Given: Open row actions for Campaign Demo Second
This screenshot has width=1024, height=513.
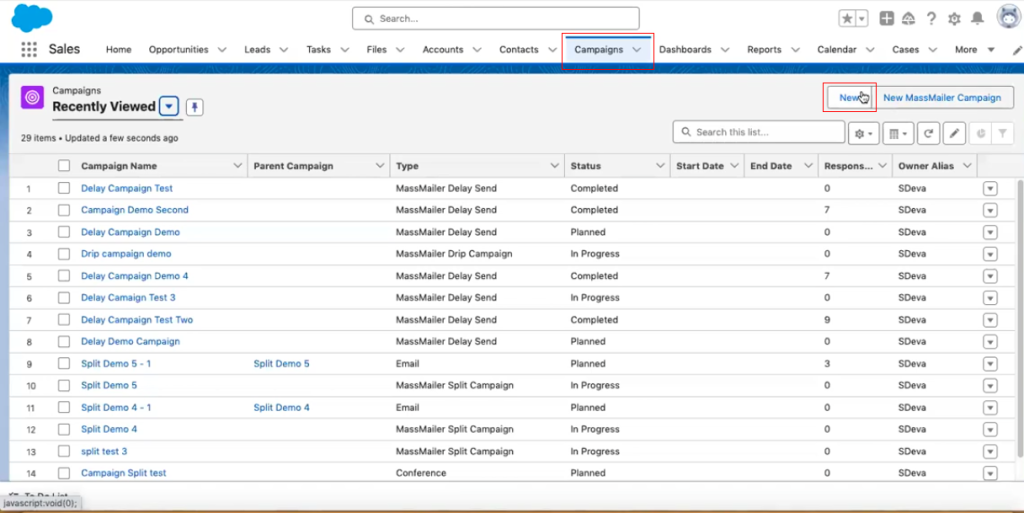Looking at the screenshot, I should [990, 210].
